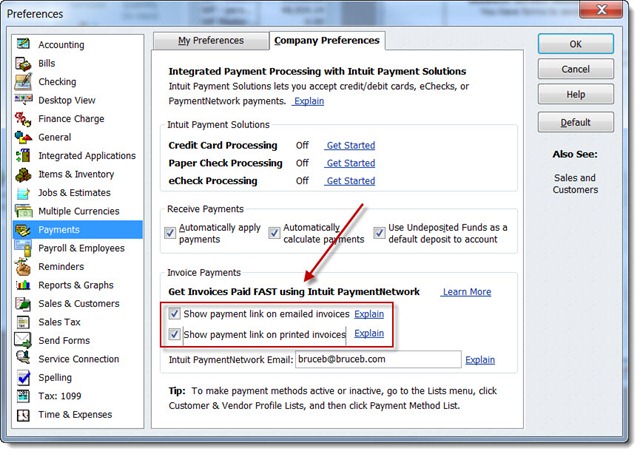
Task: Click the Accounting category icon
Action: pos(23,44)
